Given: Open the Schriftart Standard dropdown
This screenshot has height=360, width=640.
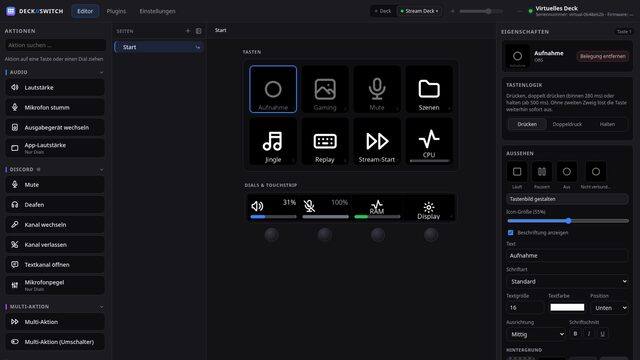Looking at the screenshot, I should [567, 281].
